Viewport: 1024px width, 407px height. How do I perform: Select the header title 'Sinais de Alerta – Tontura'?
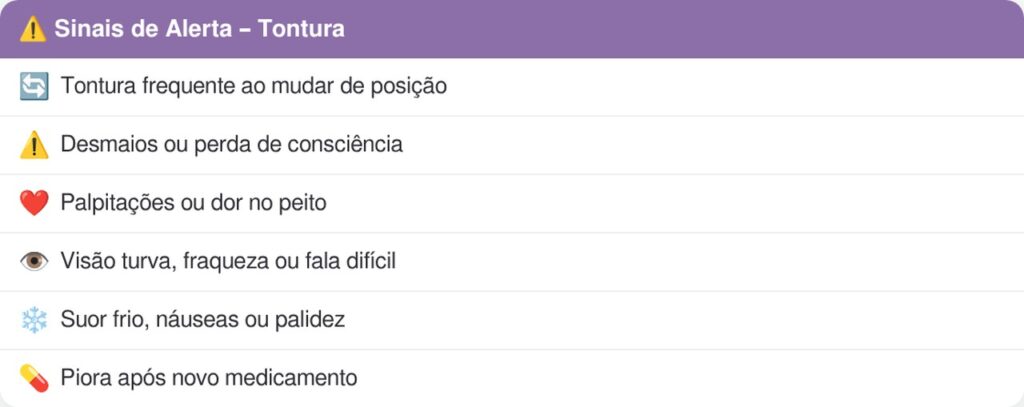(199, 29)
